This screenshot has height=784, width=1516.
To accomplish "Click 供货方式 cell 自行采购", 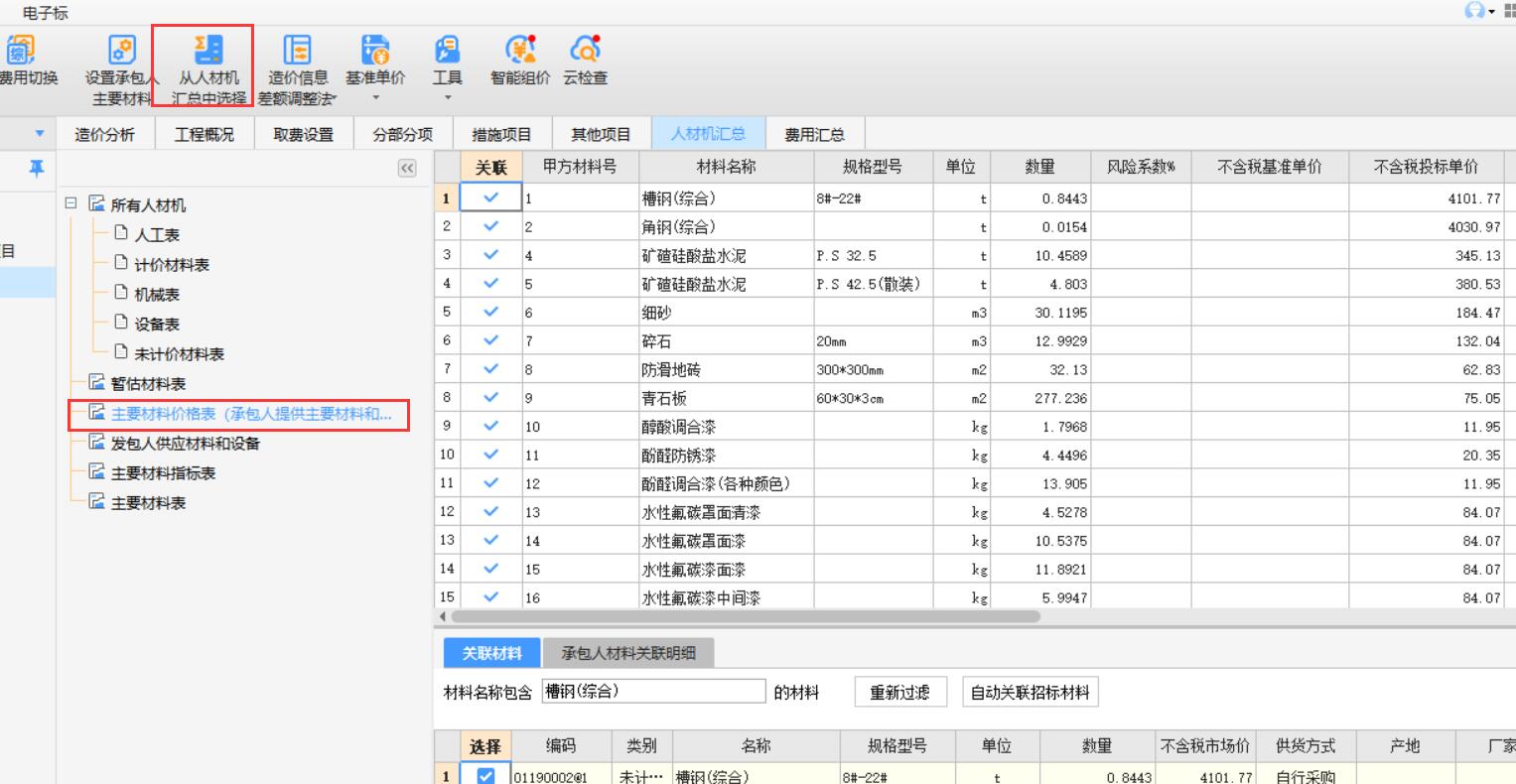I will [1306, 777].
